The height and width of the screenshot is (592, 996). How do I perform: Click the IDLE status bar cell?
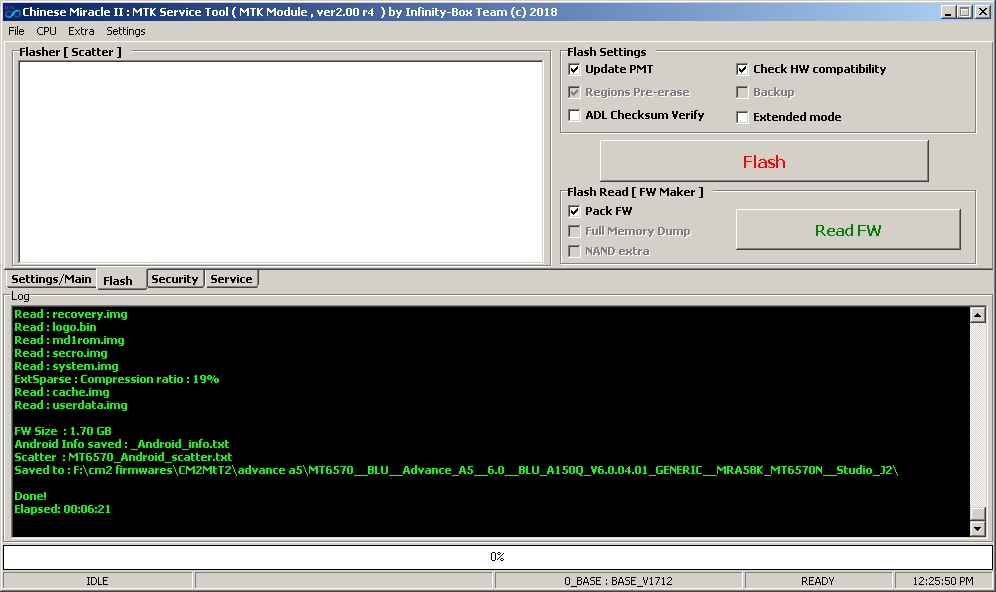click(97, 581)
